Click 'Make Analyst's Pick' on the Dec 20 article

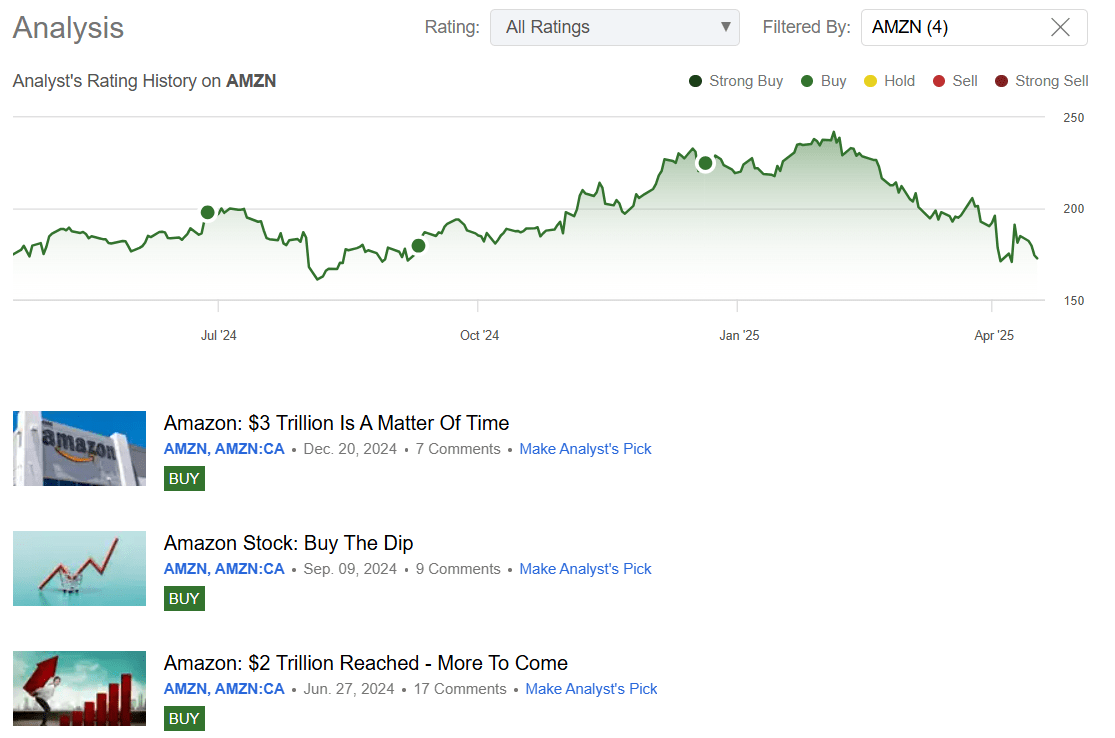585,449
